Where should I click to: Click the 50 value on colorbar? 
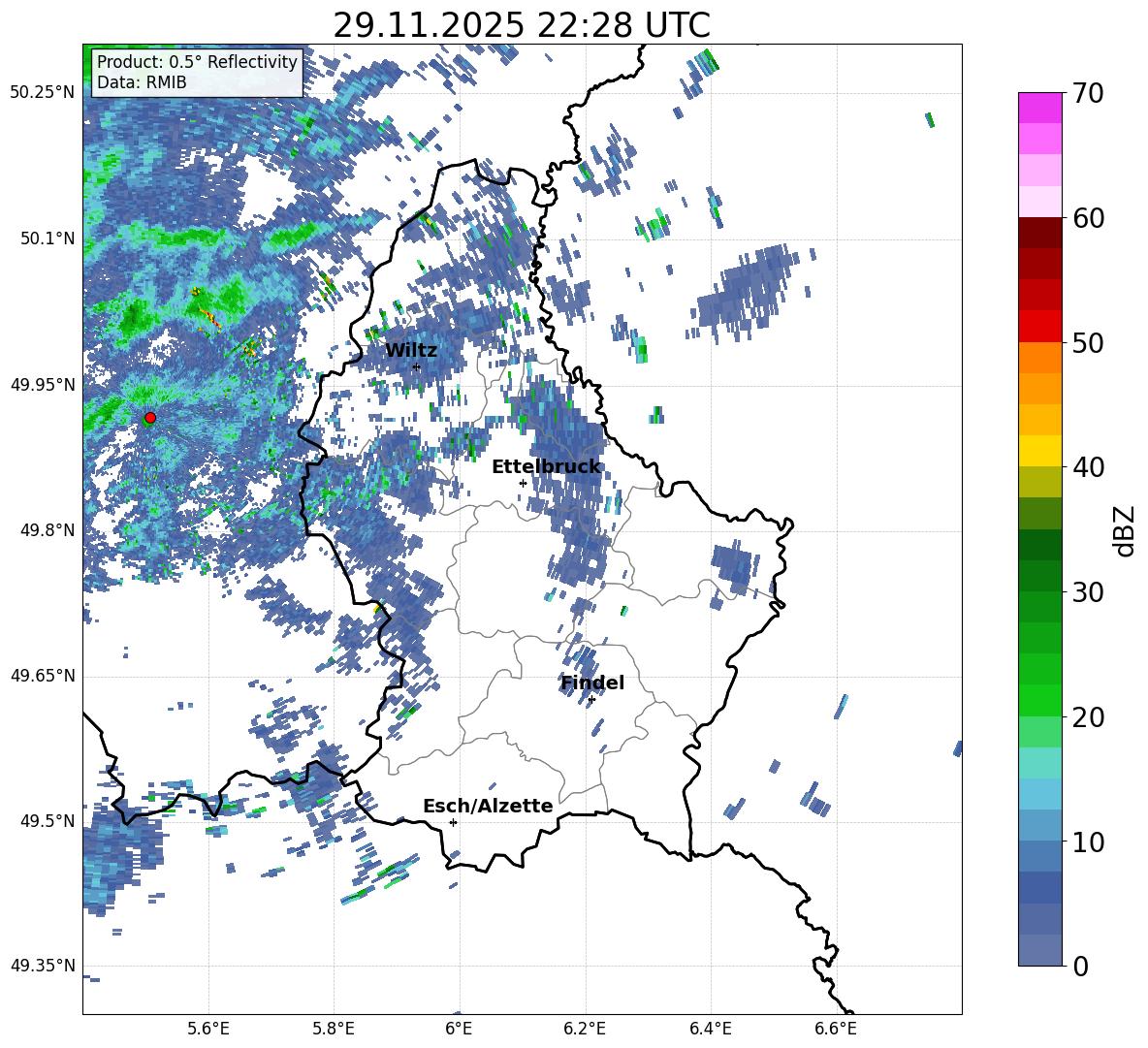click(x=1089, y=343)
